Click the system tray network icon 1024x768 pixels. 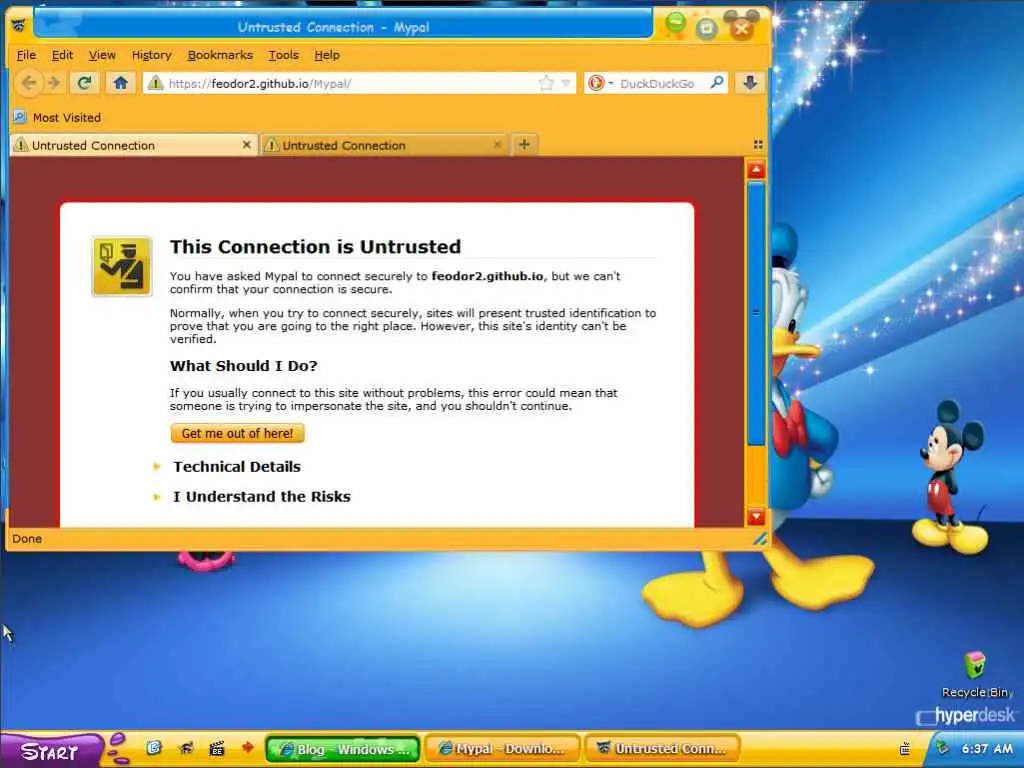pos(942,748)
